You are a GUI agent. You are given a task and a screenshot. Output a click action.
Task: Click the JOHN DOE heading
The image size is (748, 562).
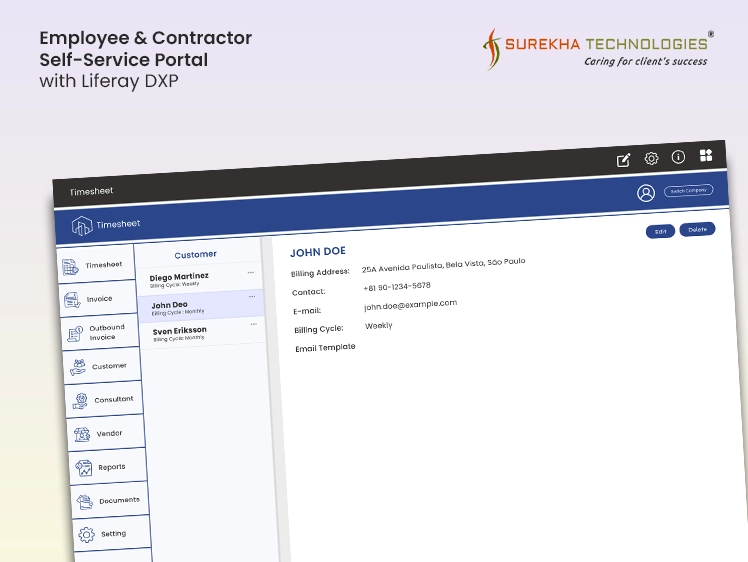(318, 251)
